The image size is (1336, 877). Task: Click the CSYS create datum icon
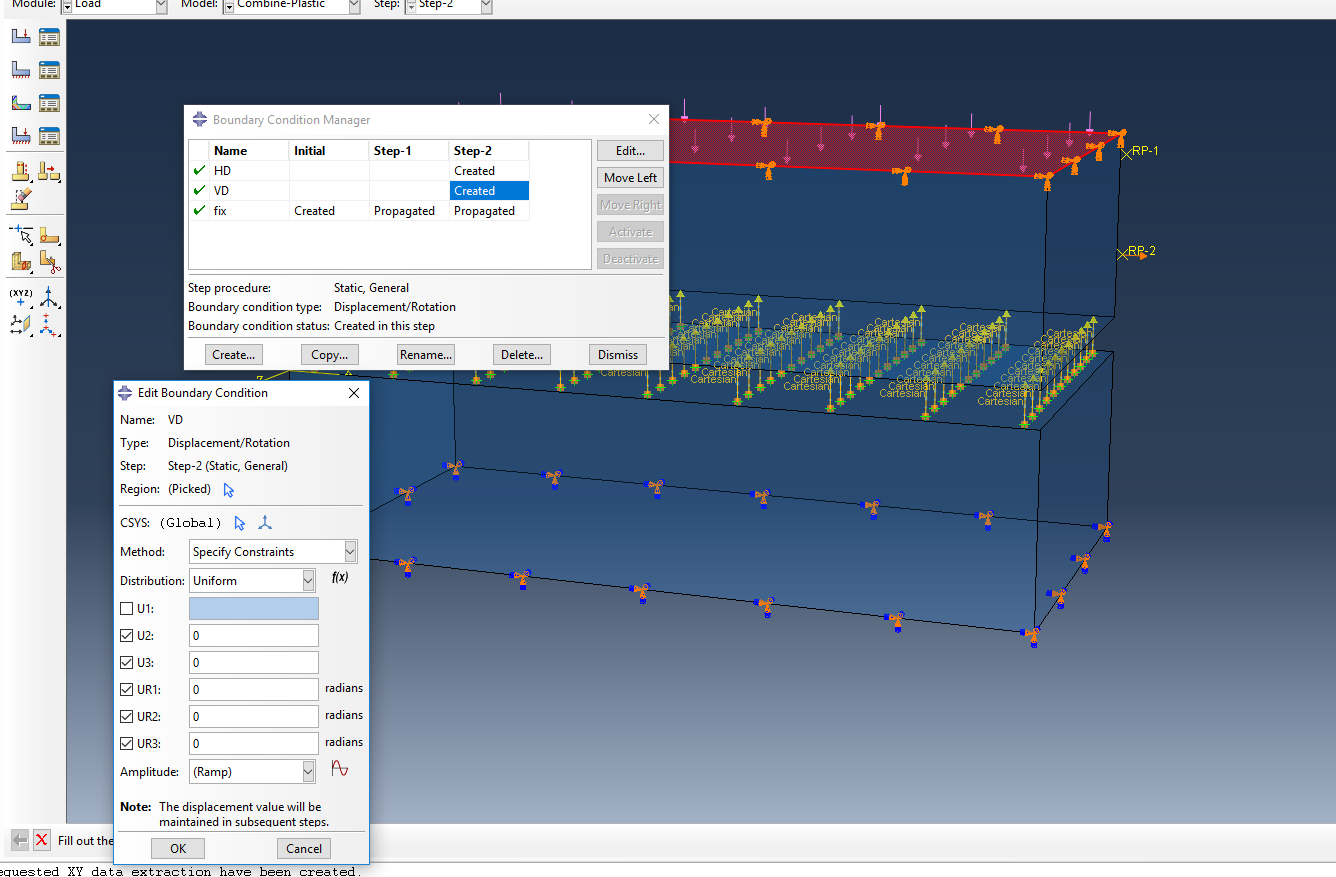click(265, 523)
